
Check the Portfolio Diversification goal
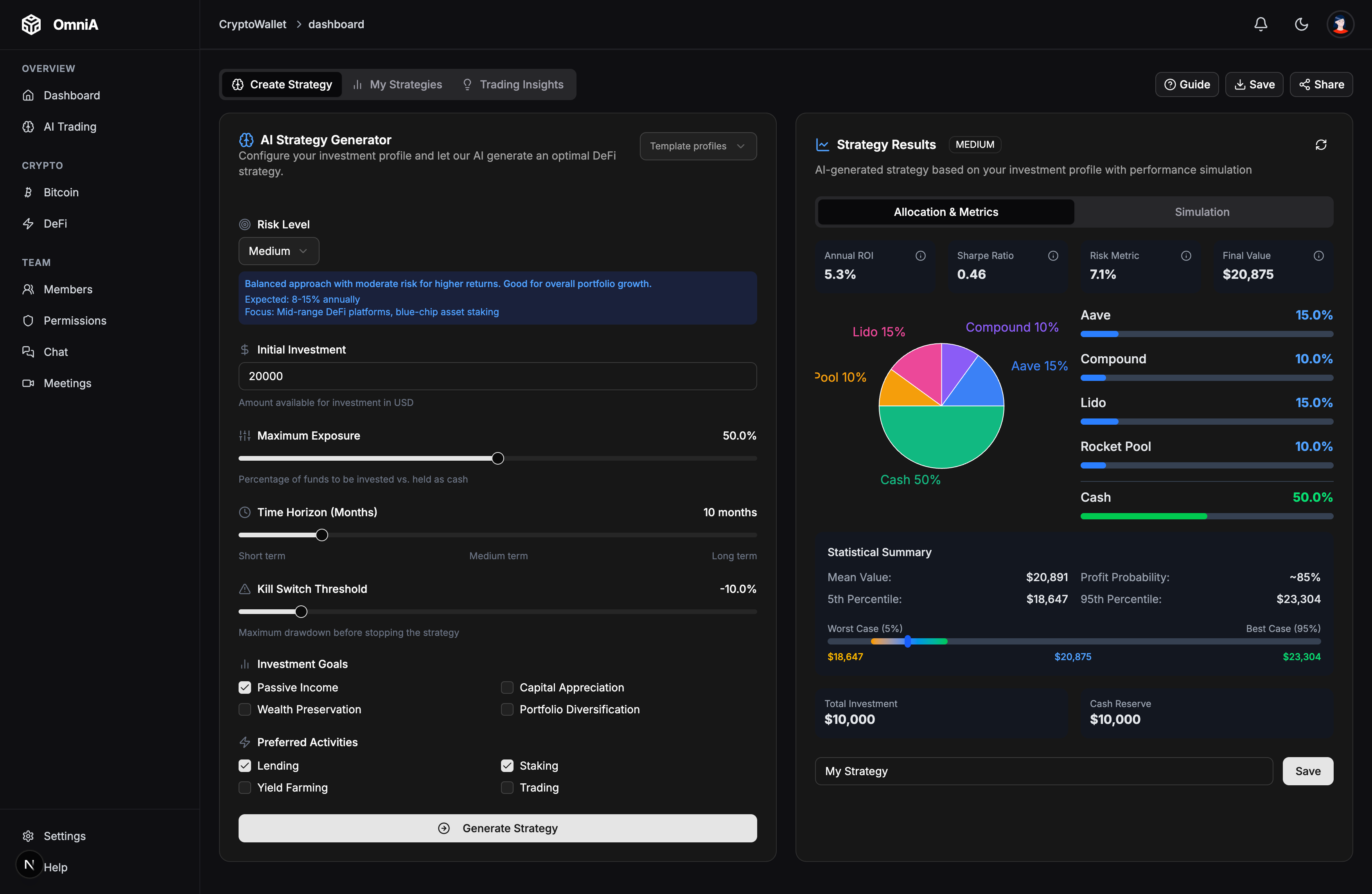coord(507,709)
